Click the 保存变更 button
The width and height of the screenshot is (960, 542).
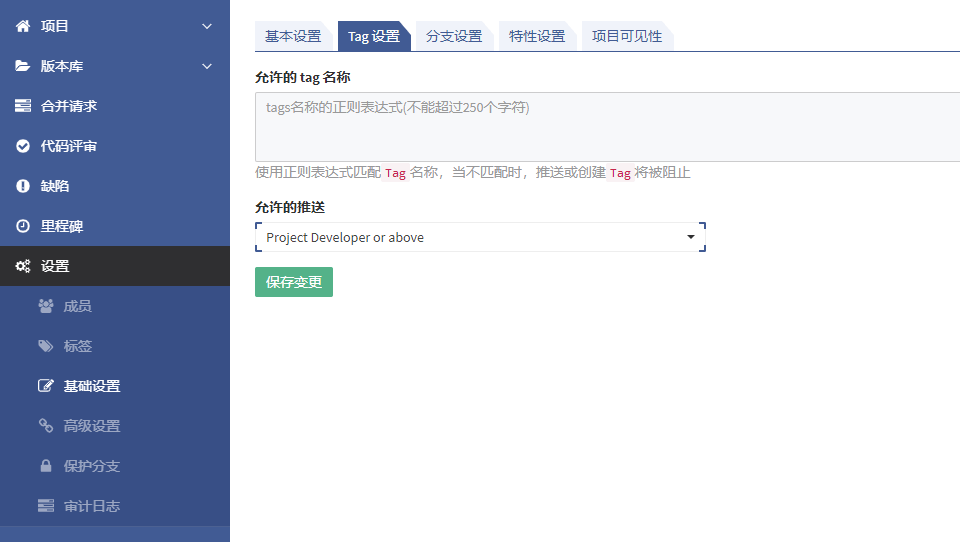pyautogui.click(x=294, y=282)
